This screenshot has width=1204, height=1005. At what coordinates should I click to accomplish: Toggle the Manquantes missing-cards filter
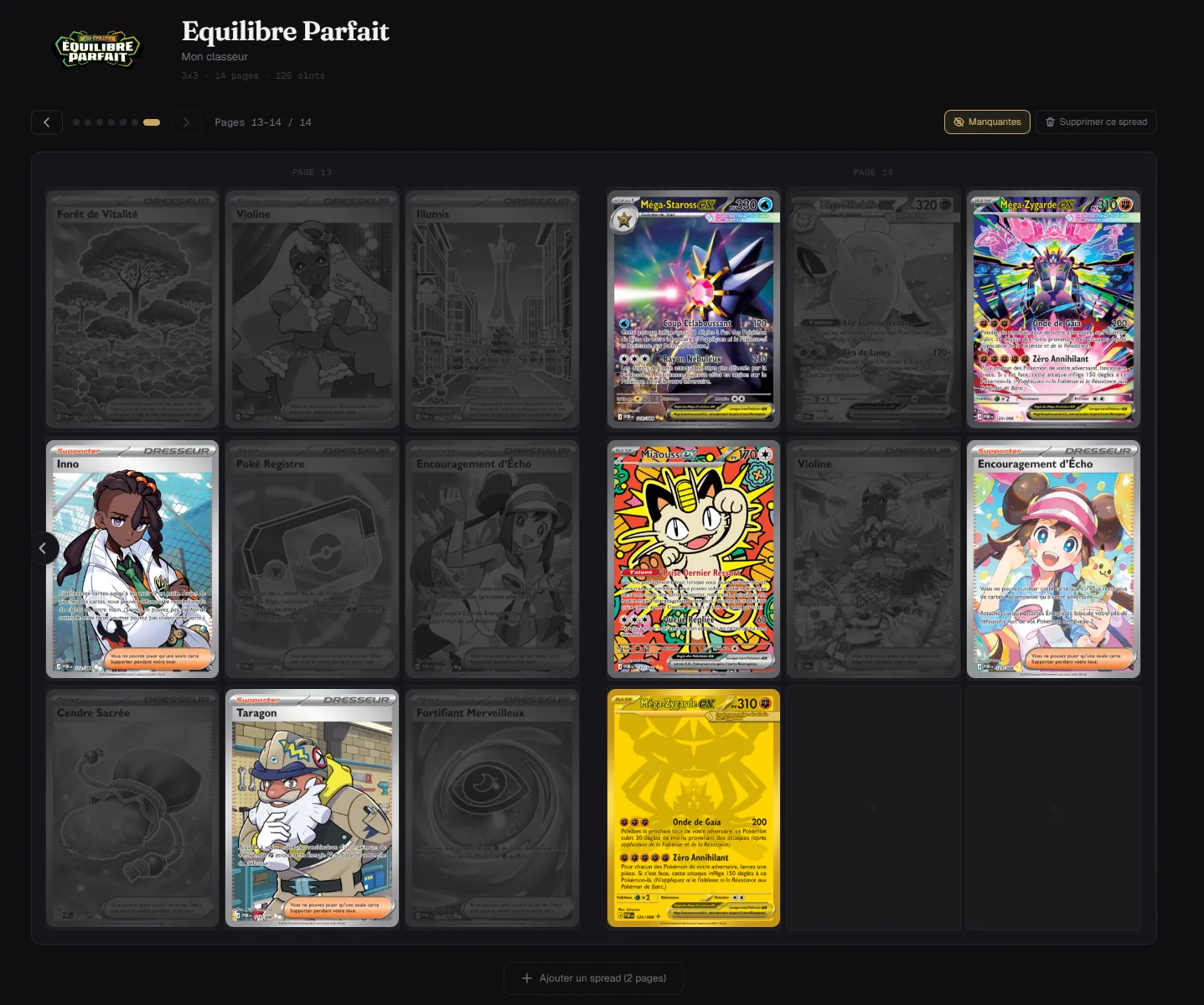pos(987,122)
